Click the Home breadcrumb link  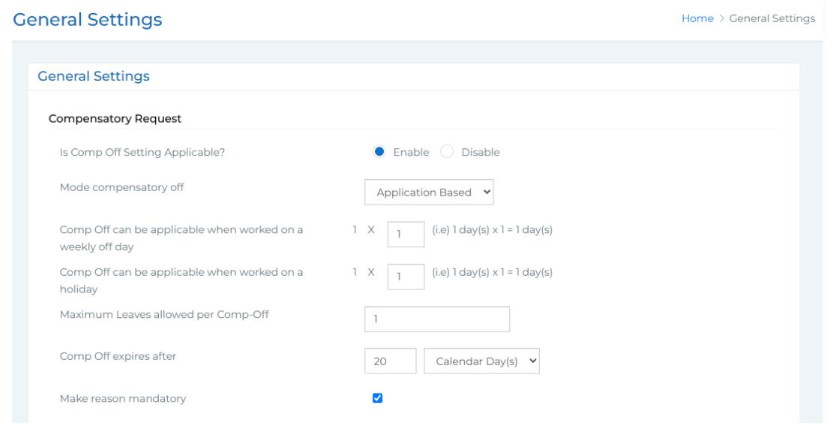(x=697, y=19)
